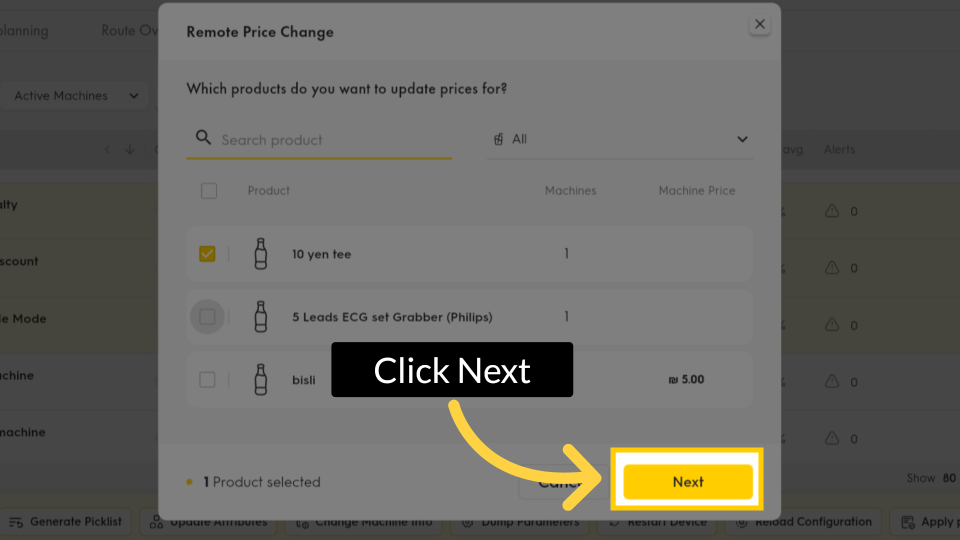The width and height of the screenshot is (960, 540).
Task: Close the Remote Price Change dialog
Action: tap(760, 24)
